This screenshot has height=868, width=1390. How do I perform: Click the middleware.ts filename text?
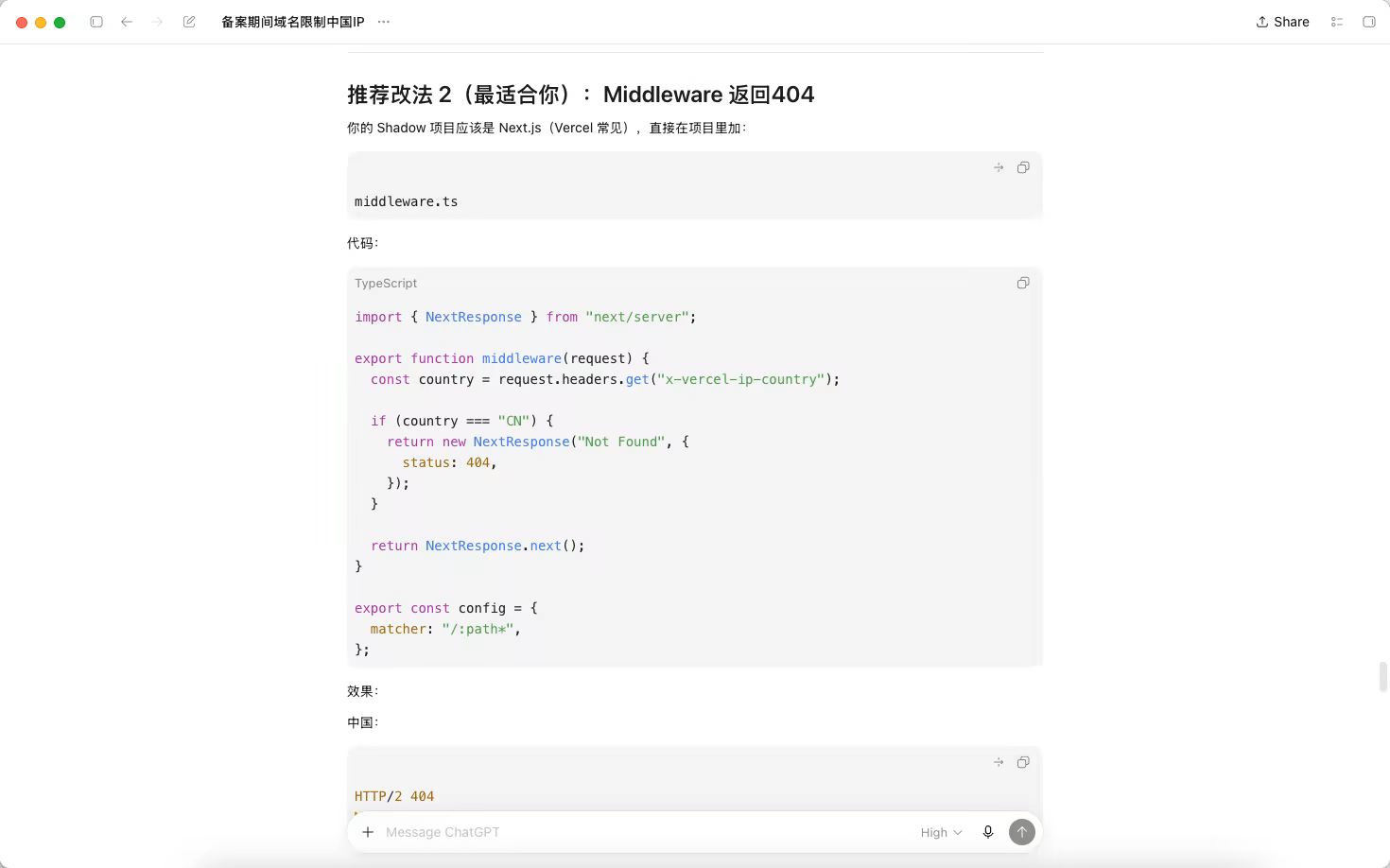point(406,201)
